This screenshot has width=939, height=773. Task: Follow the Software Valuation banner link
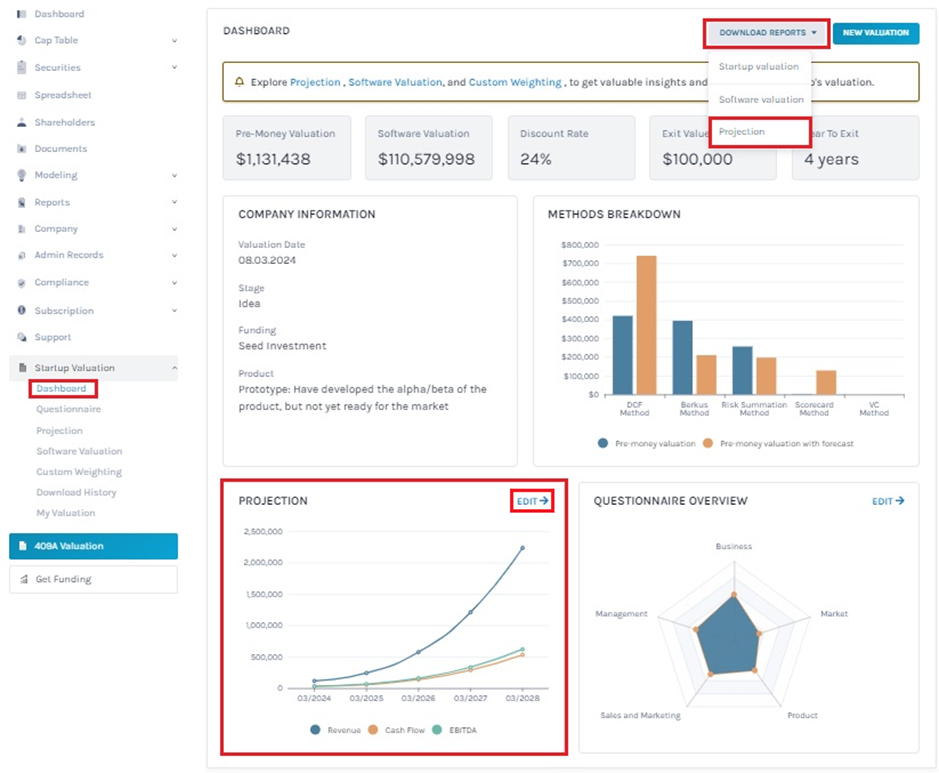[395, 82]
